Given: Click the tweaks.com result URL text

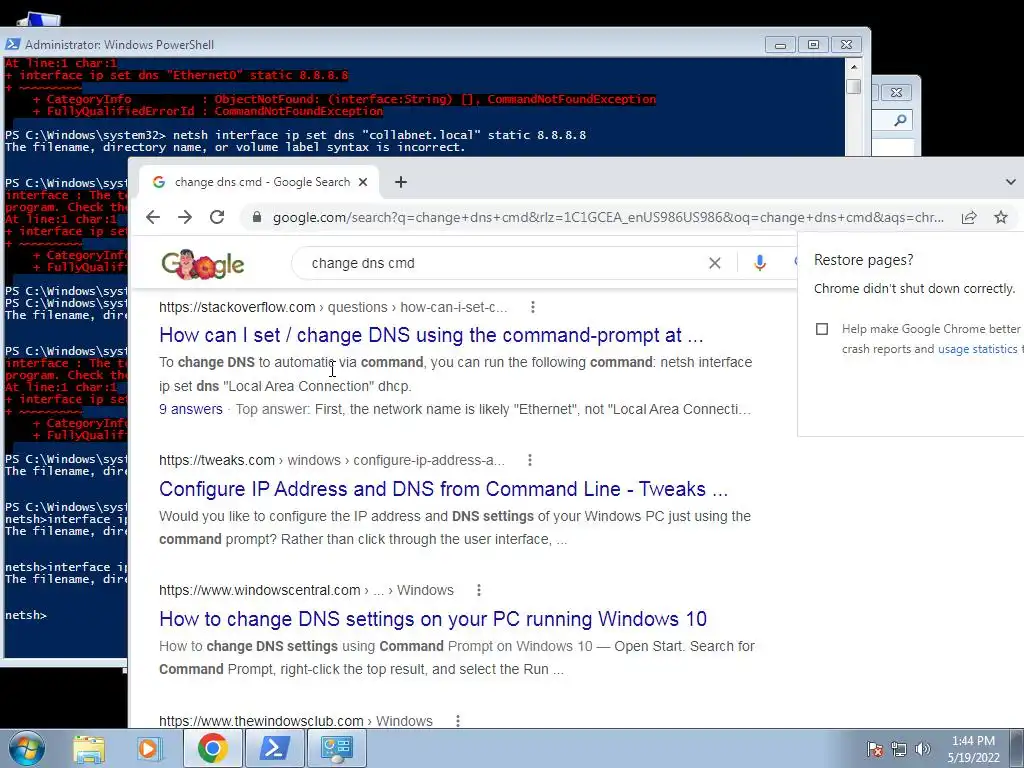Looking at the screenshot, I should point(332,460).
